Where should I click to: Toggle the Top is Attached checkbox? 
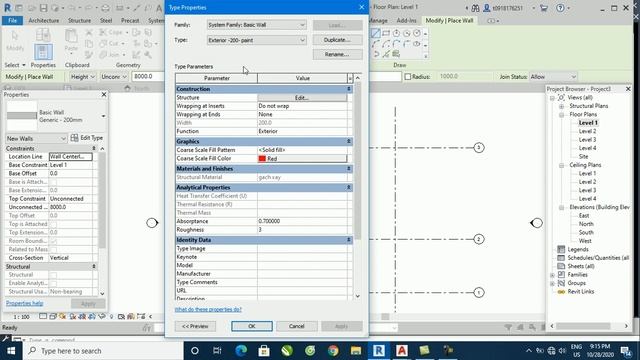click(x=53, y=224)
